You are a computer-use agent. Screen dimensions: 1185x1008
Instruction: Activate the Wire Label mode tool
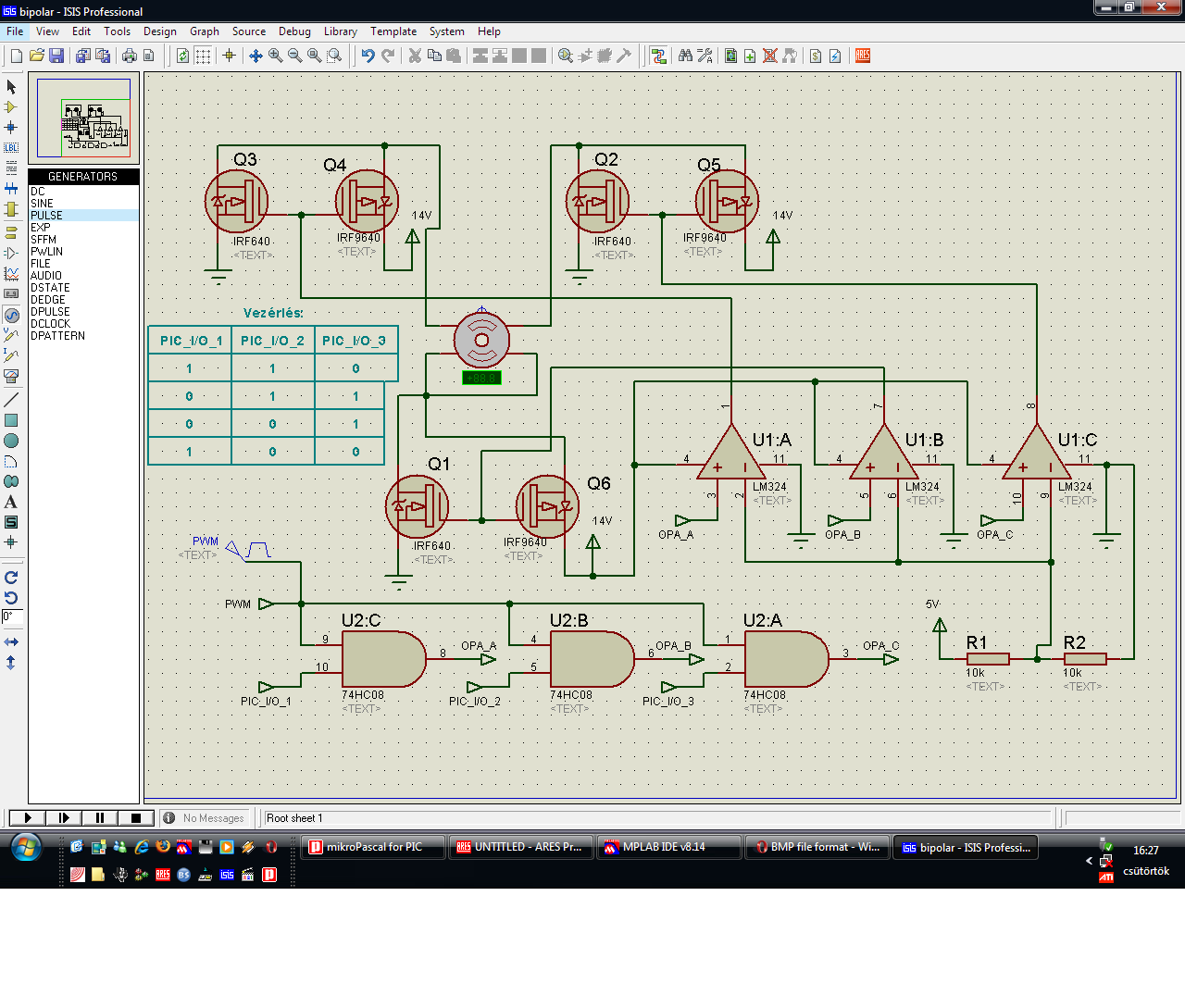(11, 147)
